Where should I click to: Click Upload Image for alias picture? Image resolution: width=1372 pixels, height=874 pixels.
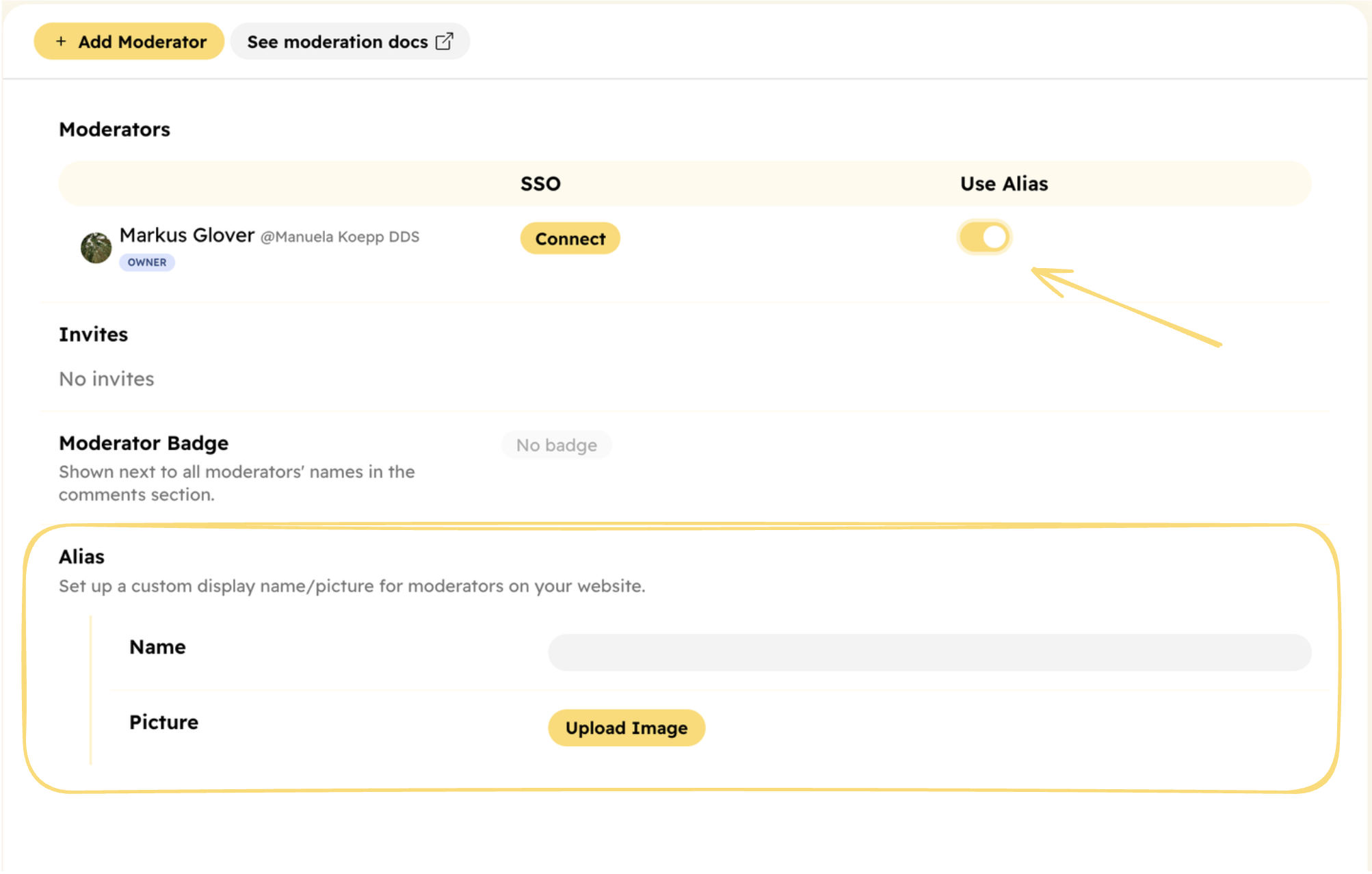(x=627, y=728)
